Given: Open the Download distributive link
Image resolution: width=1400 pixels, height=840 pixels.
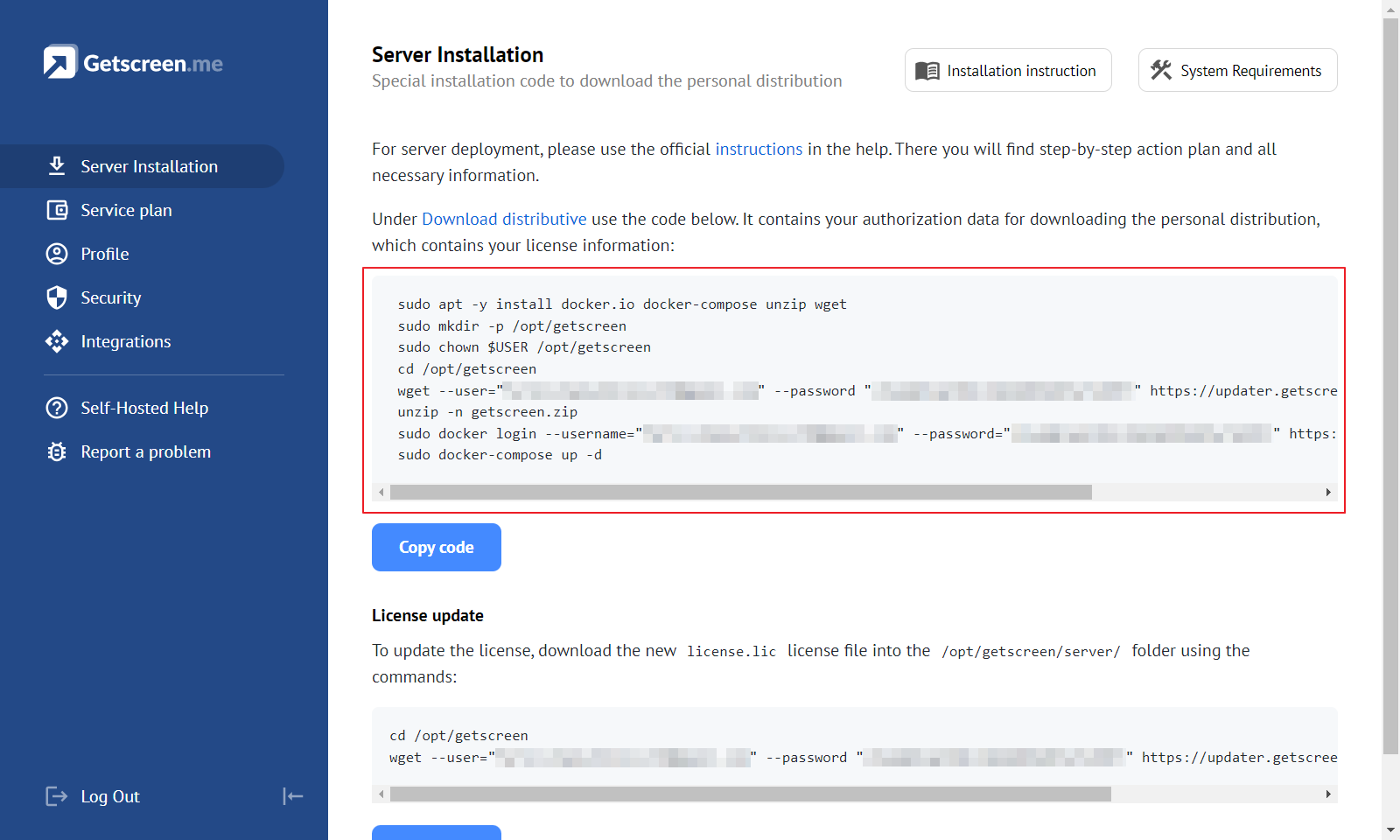Looking at the screenshot, I should click(x=504, y=219).
